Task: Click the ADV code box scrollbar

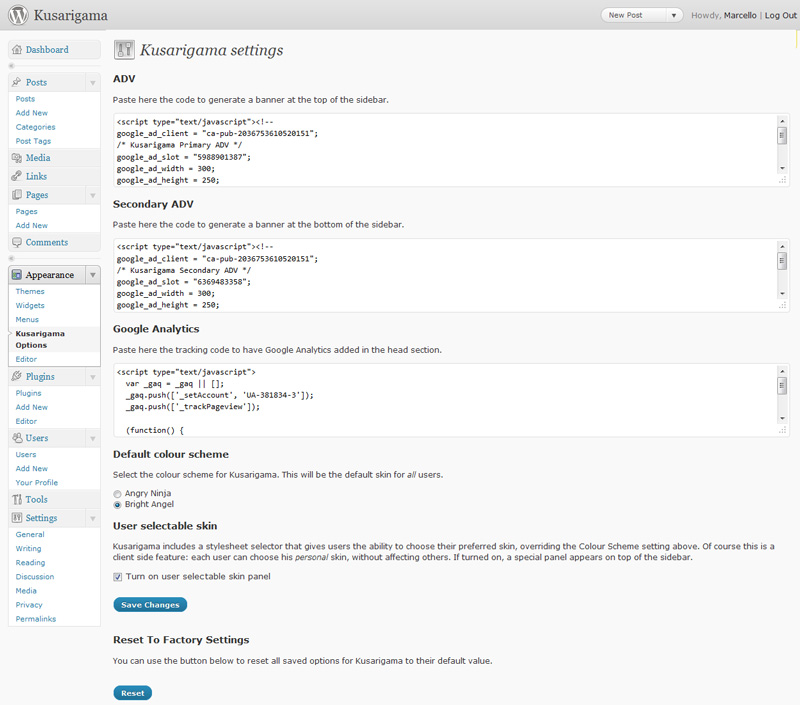Action: [782, 144]
